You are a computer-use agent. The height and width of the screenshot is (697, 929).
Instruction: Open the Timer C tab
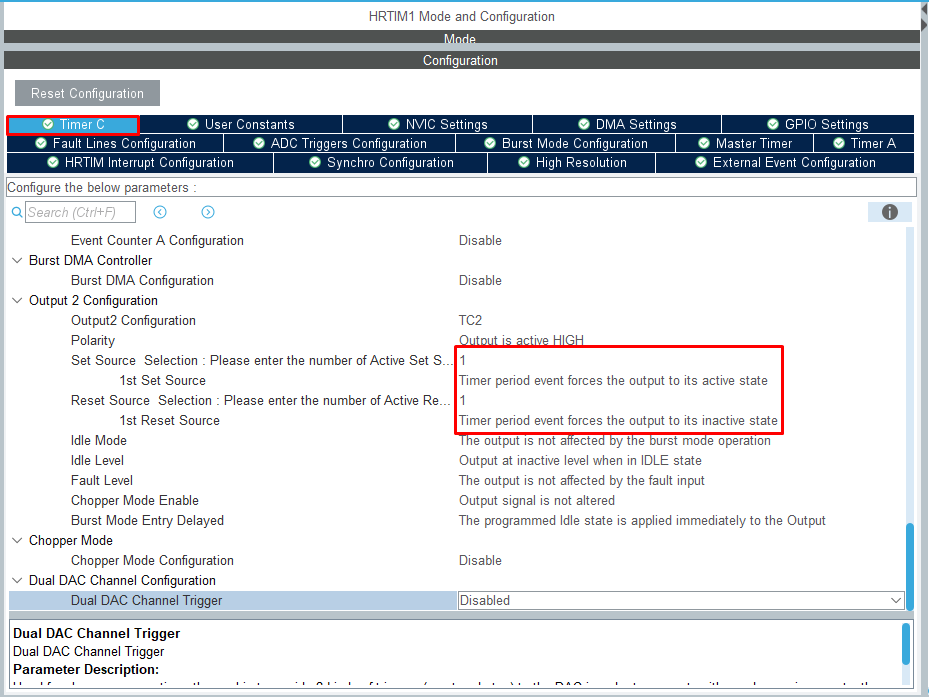[x=73, y=124]
